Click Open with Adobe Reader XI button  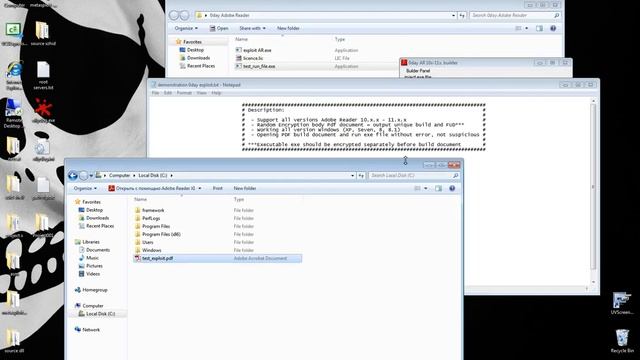(152, 189)
